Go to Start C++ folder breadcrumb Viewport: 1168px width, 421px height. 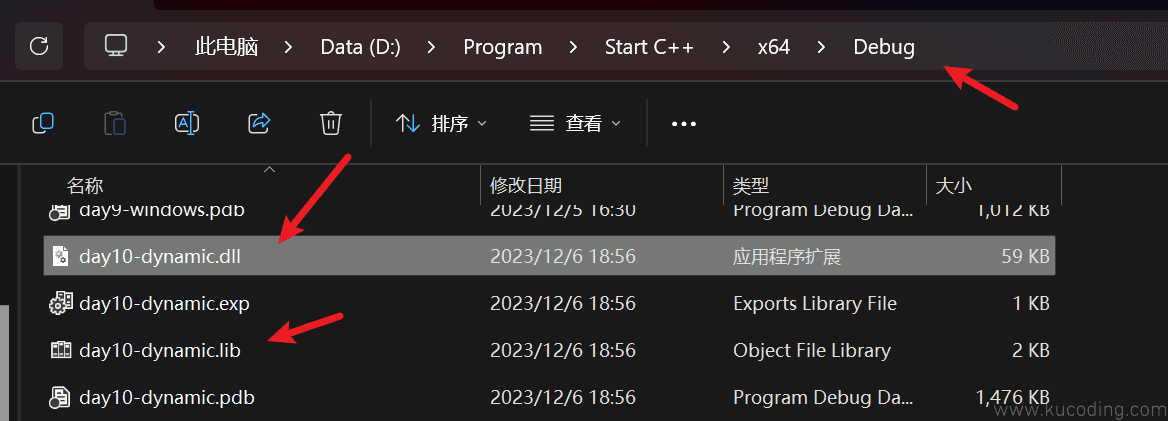[649, 47]
